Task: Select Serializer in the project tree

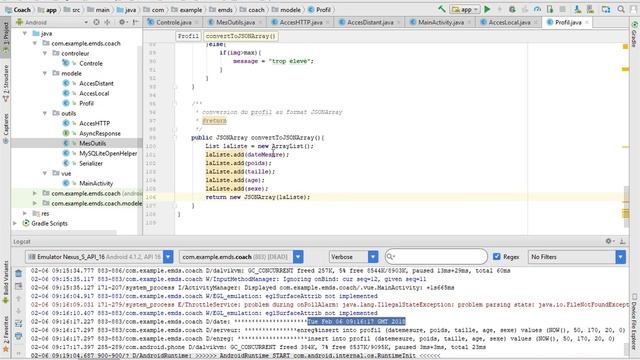Action: 91,163
